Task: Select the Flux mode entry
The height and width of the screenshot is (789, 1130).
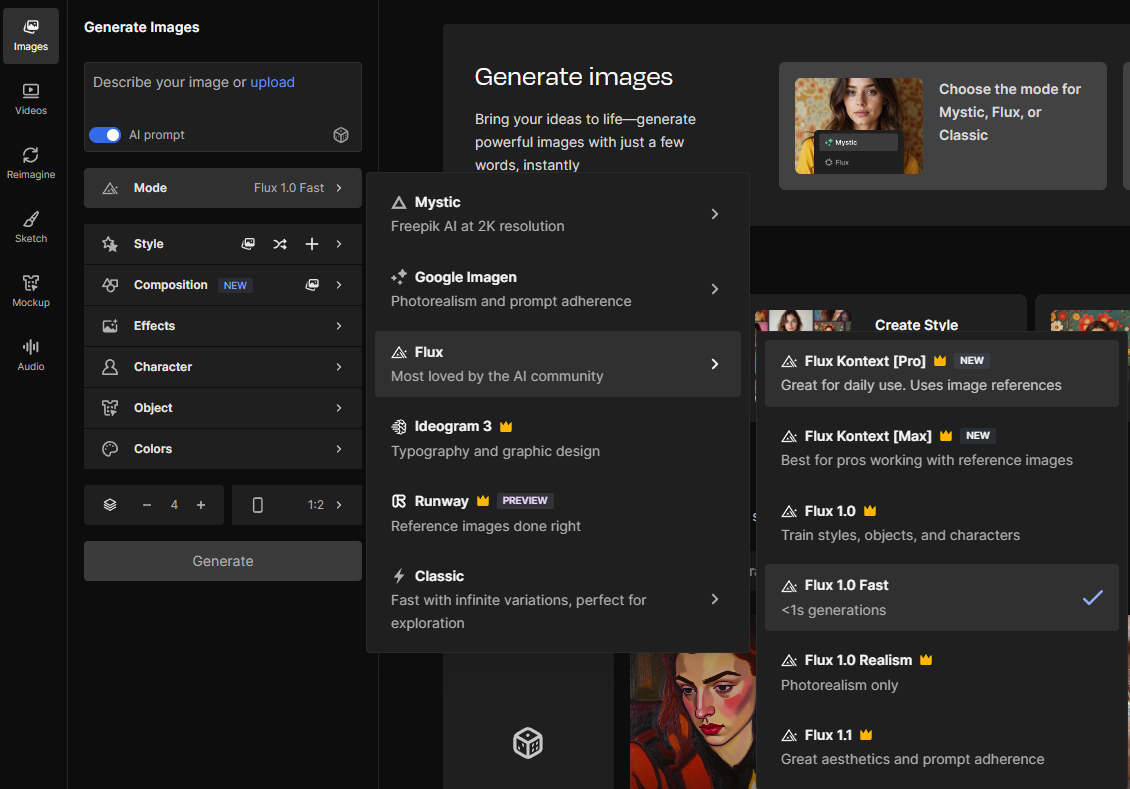Action: point(558,364)
